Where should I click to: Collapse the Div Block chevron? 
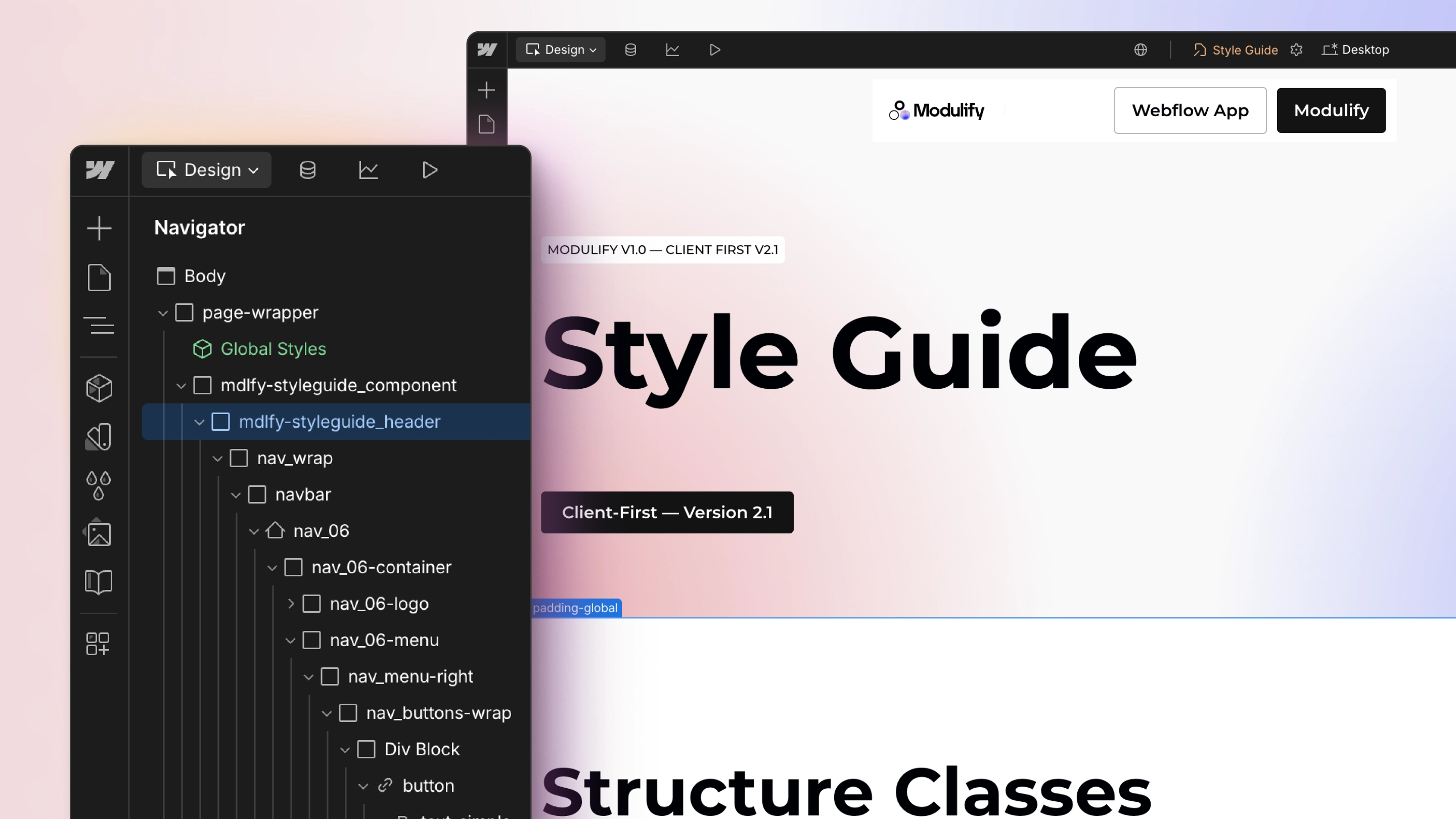pos(345,749)
